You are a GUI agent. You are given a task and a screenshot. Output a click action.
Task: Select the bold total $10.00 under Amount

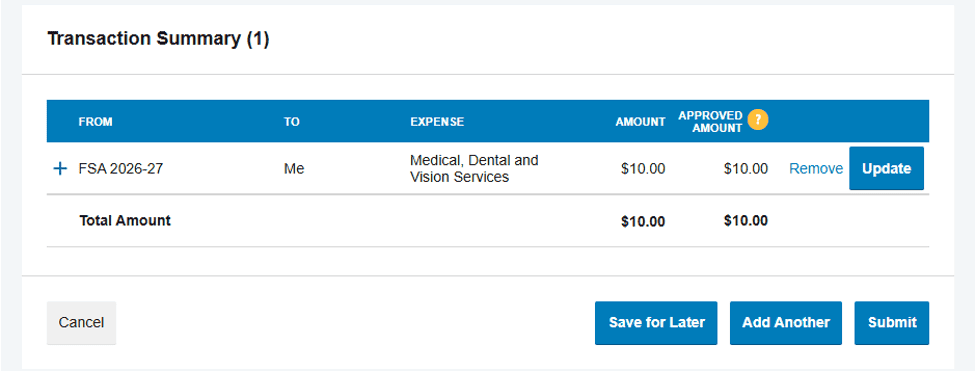click(x=643, y=221)
